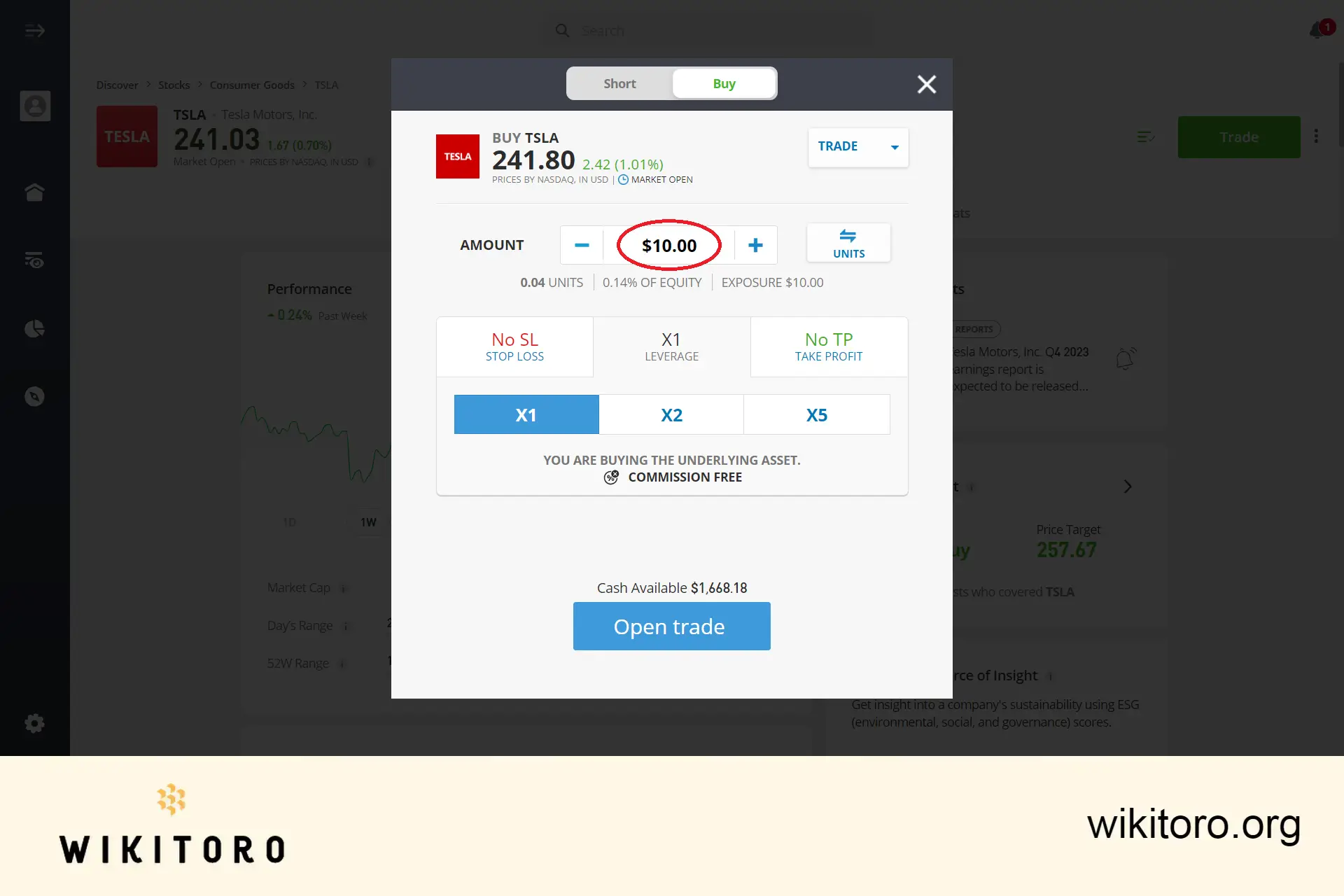The image size is (1344, 896).
Task: Click the portfolio pie chart sidebar icon
Action: pyautogui.click(x=35, y=328)
